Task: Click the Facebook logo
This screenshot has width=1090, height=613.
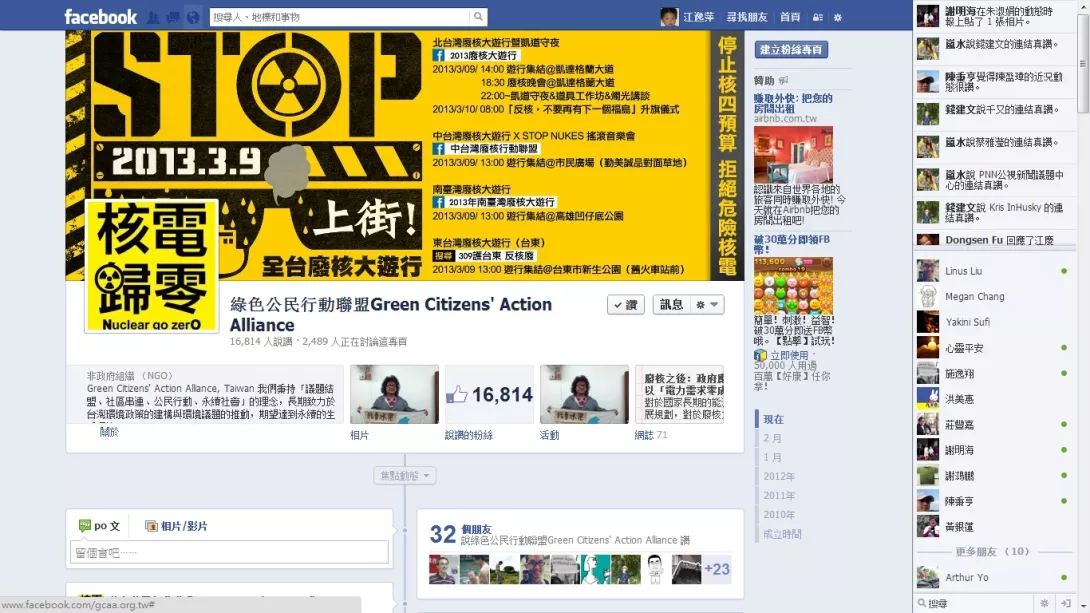Action: (x=101, y=17)
